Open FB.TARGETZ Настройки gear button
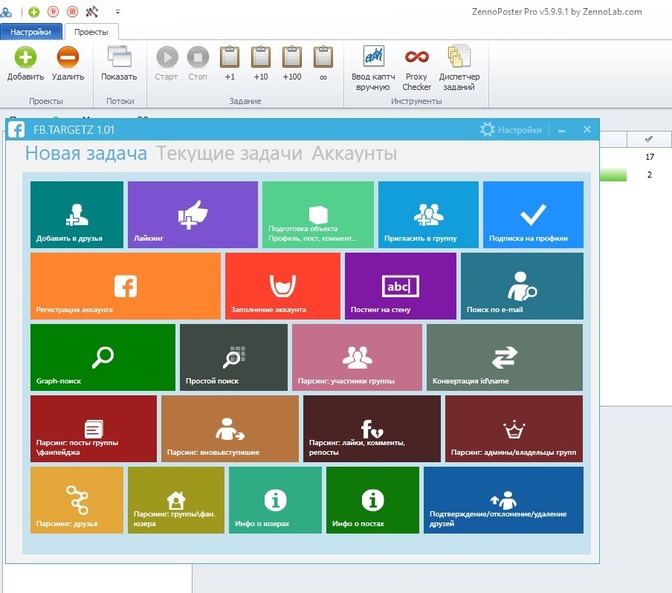 [x=510, y=129]
